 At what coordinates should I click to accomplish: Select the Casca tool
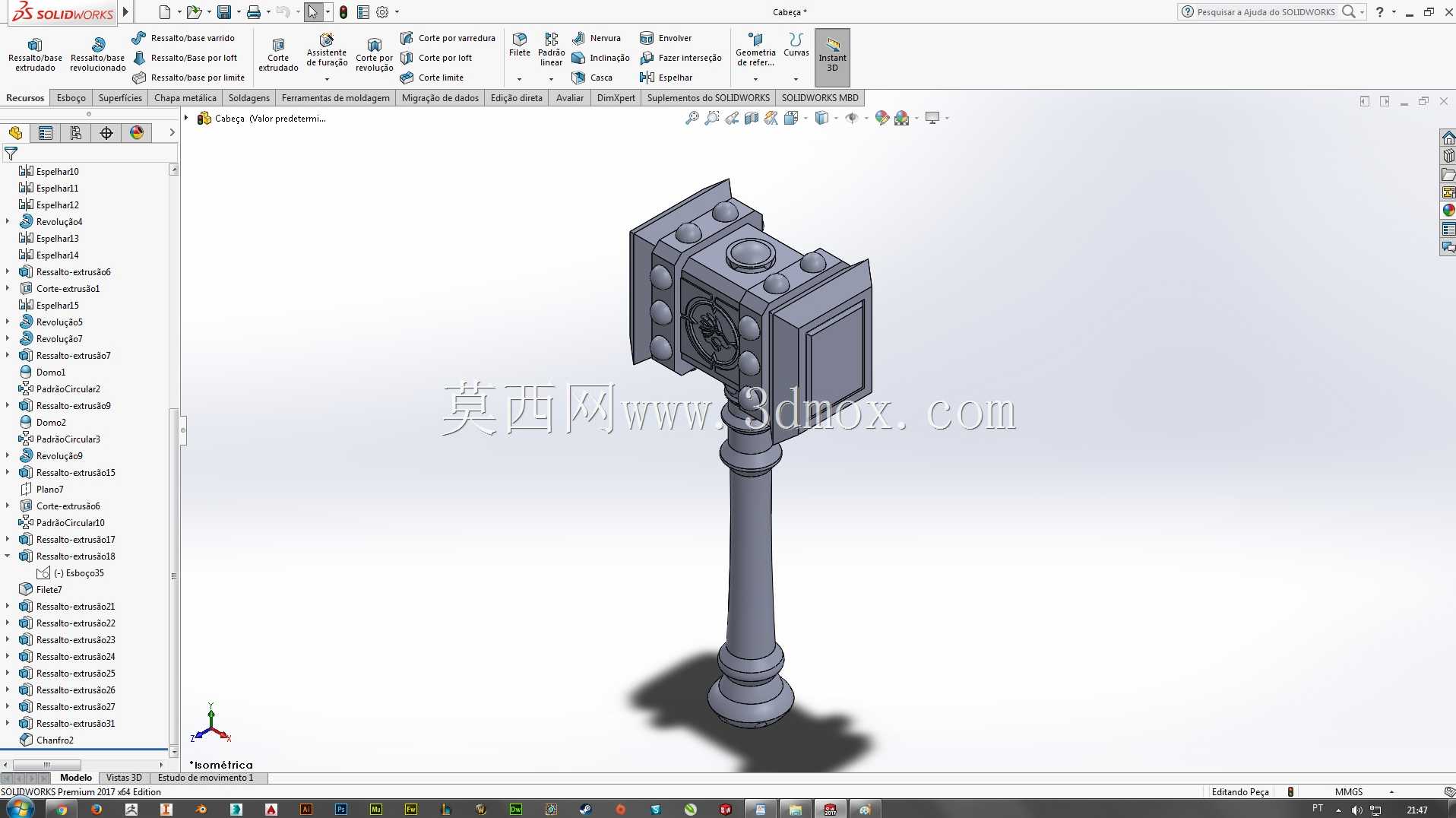(592, 78)
